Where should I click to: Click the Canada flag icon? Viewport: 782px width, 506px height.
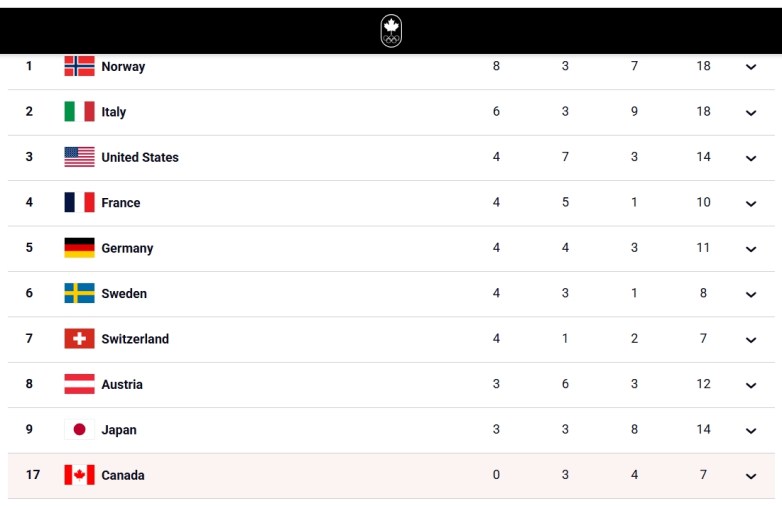(x=79, y=475)
